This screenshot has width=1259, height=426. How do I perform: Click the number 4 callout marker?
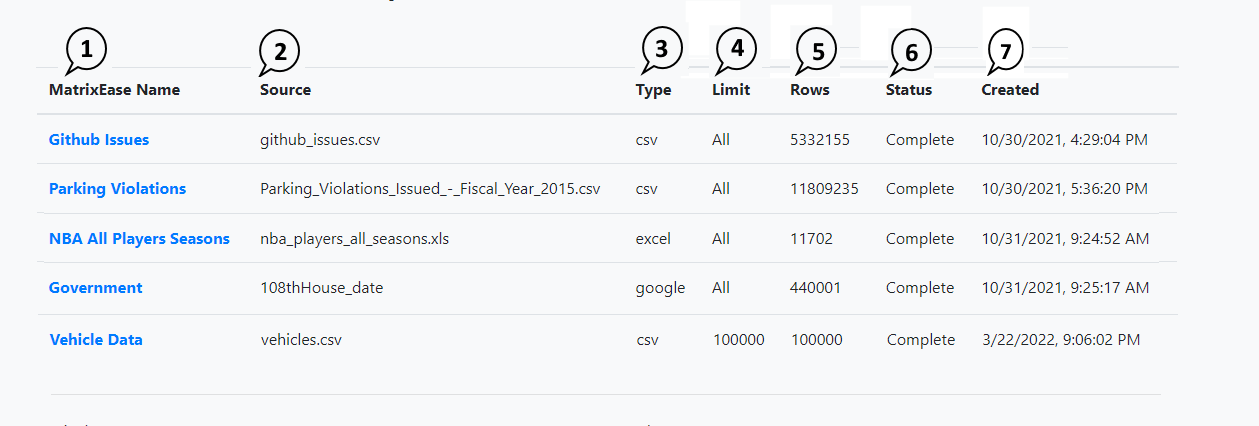pyautogui.click(x=737, y=48)
